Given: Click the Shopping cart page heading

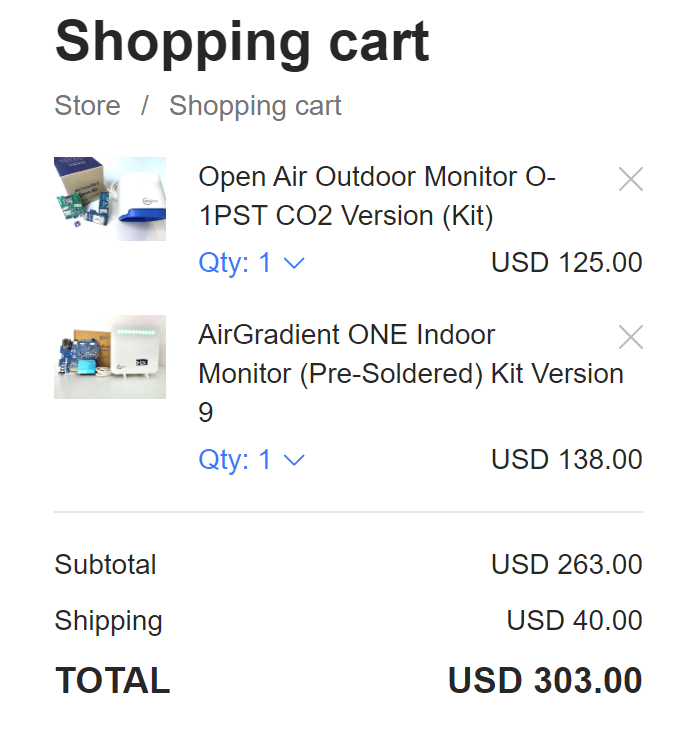Looking at the screenshot, I should point(242,43).
